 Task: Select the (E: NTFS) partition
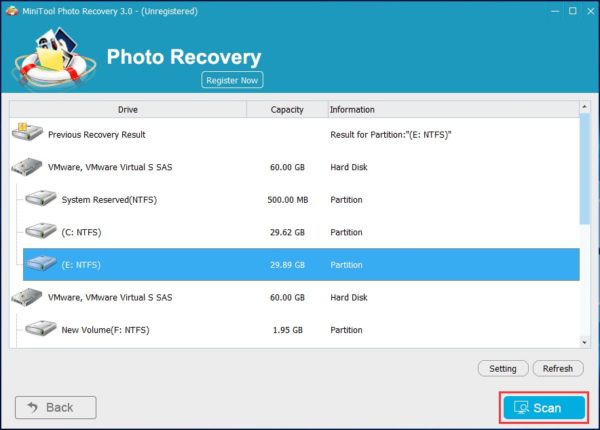[301, 265]
